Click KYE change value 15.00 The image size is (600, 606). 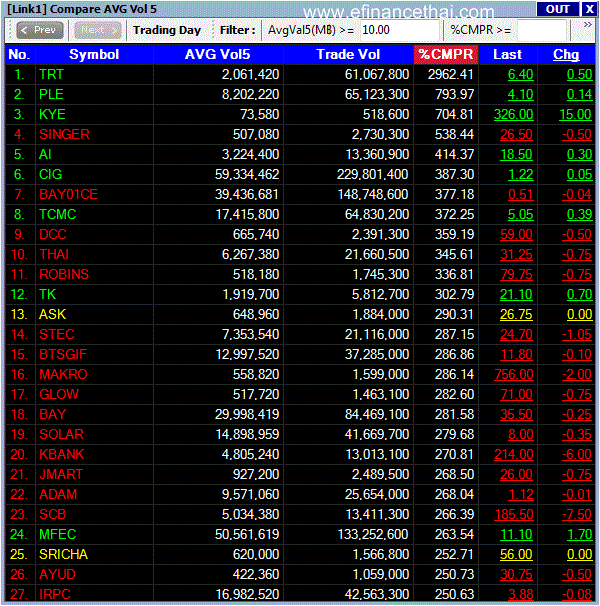[x=575, y=114]
